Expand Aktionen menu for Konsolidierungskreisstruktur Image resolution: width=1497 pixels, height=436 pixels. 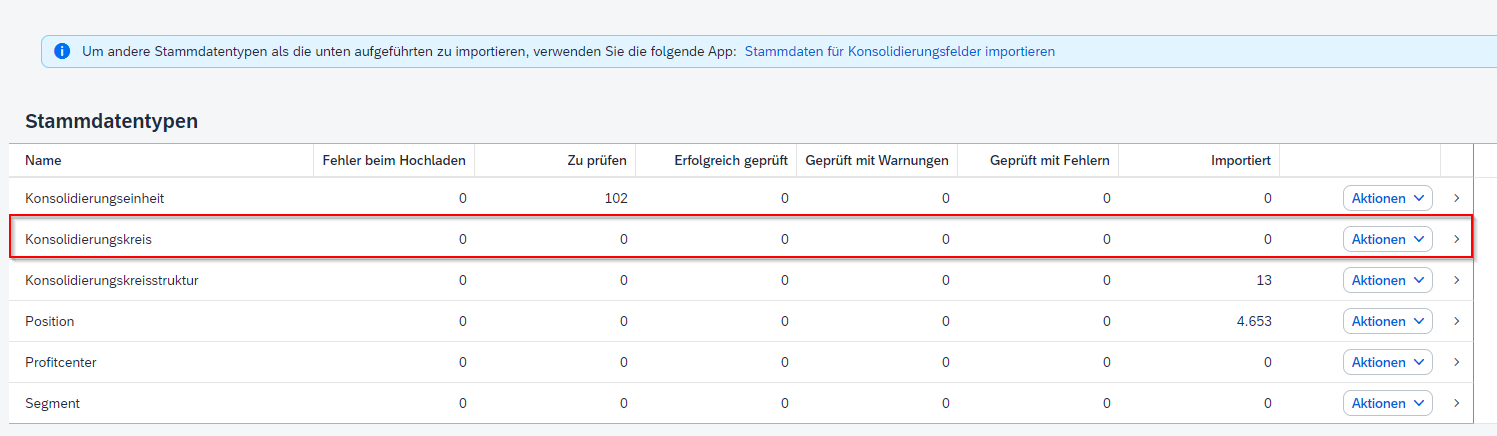pyautogui.click(x=1387, y=280)
